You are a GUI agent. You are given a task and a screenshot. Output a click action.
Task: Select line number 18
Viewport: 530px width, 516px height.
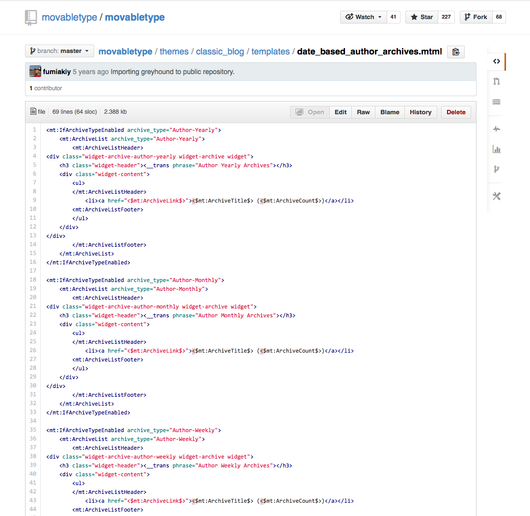[33, 279]
